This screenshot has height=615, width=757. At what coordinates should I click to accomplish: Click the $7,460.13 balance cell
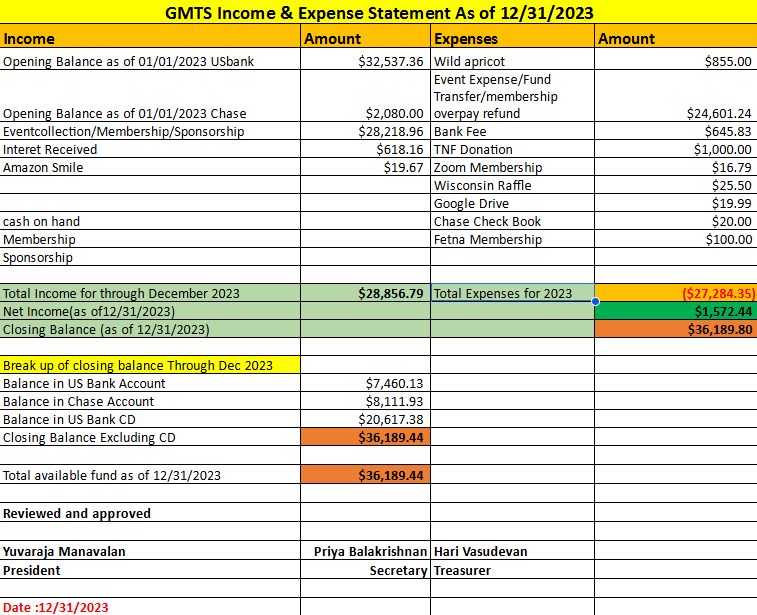tap(365, 383)
